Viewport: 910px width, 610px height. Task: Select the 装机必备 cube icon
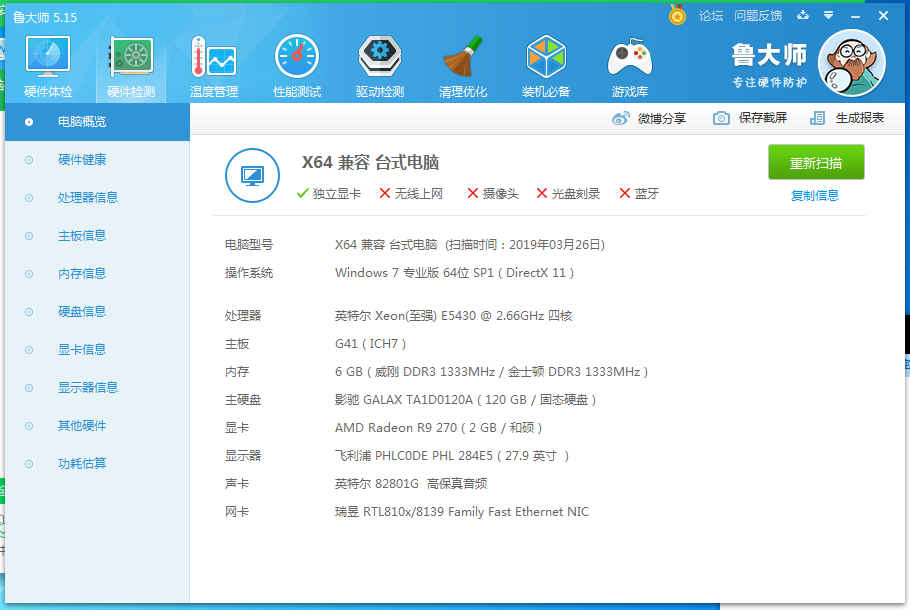(x=546, y=56)
